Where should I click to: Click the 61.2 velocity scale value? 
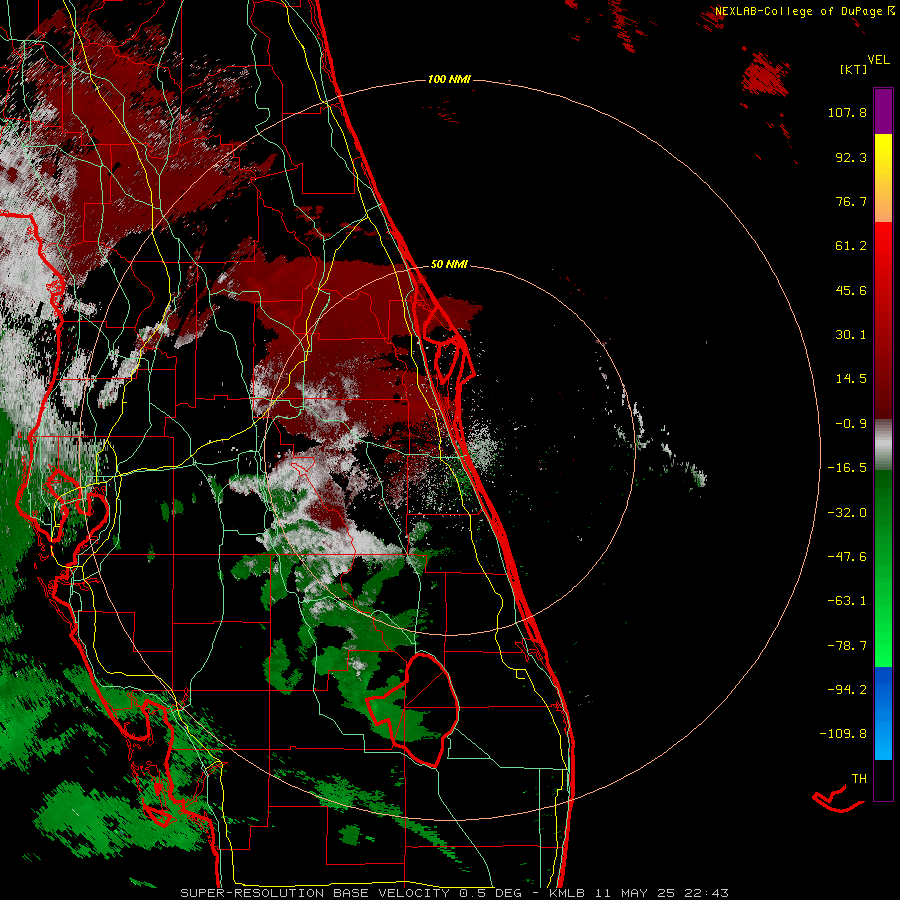coord(851,246)
